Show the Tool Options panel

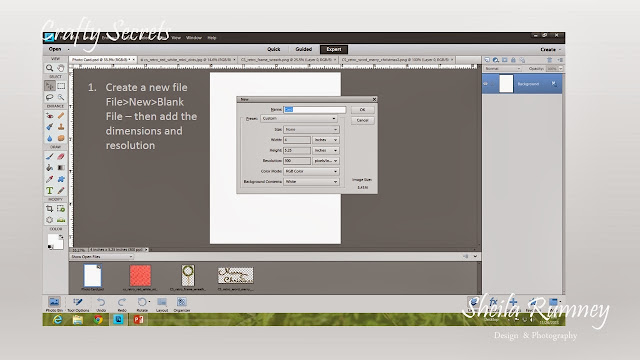click(x=78, y=304)
